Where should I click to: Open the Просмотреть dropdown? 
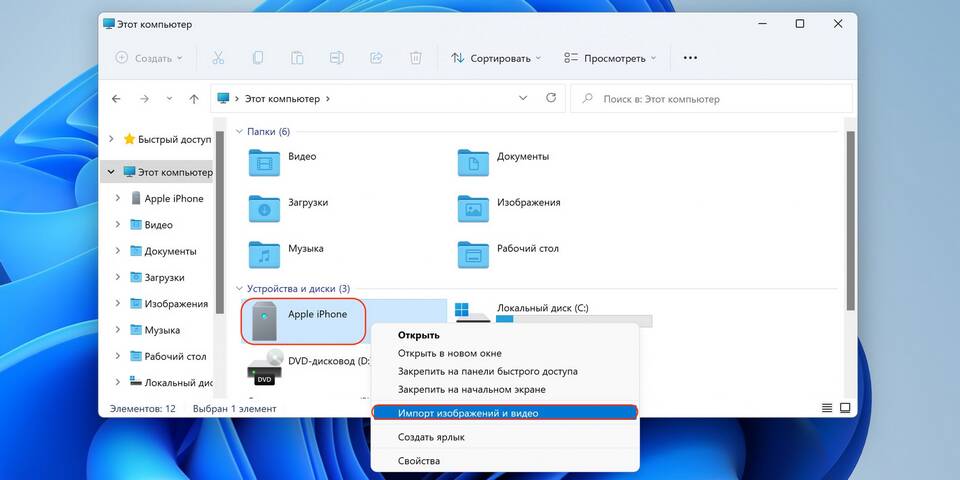[610, 58]
